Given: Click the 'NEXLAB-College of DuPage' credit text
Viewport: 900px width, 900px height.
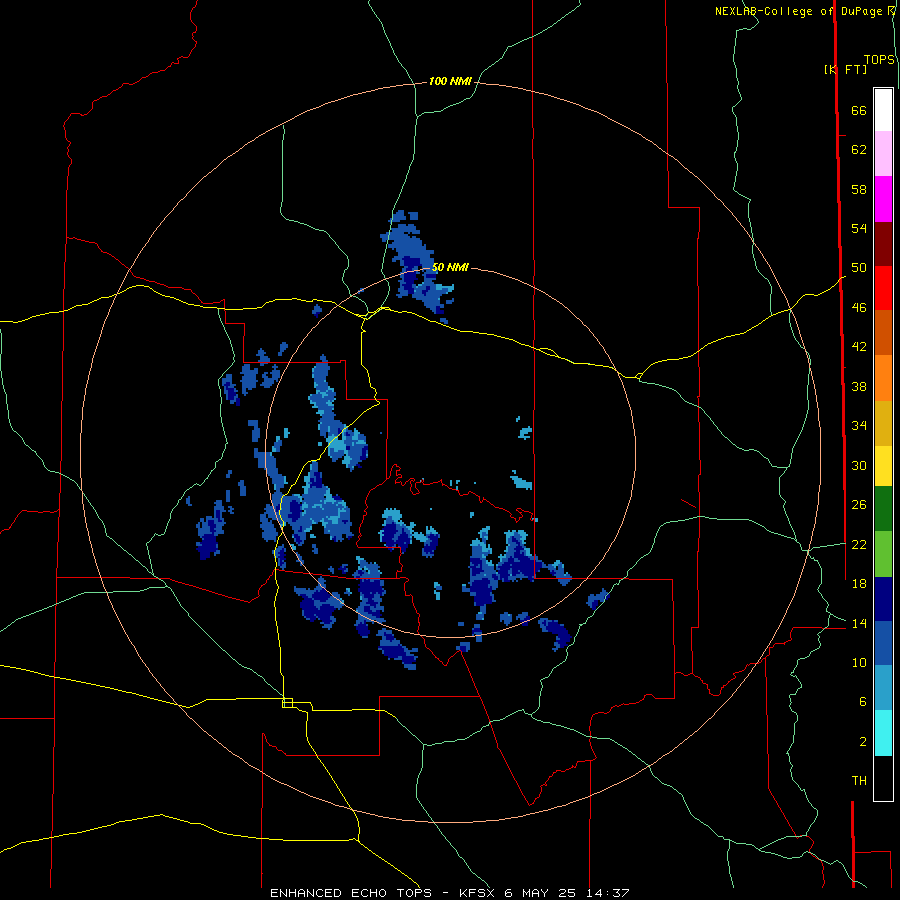Looking at the screenshot, I should point(798,11).
